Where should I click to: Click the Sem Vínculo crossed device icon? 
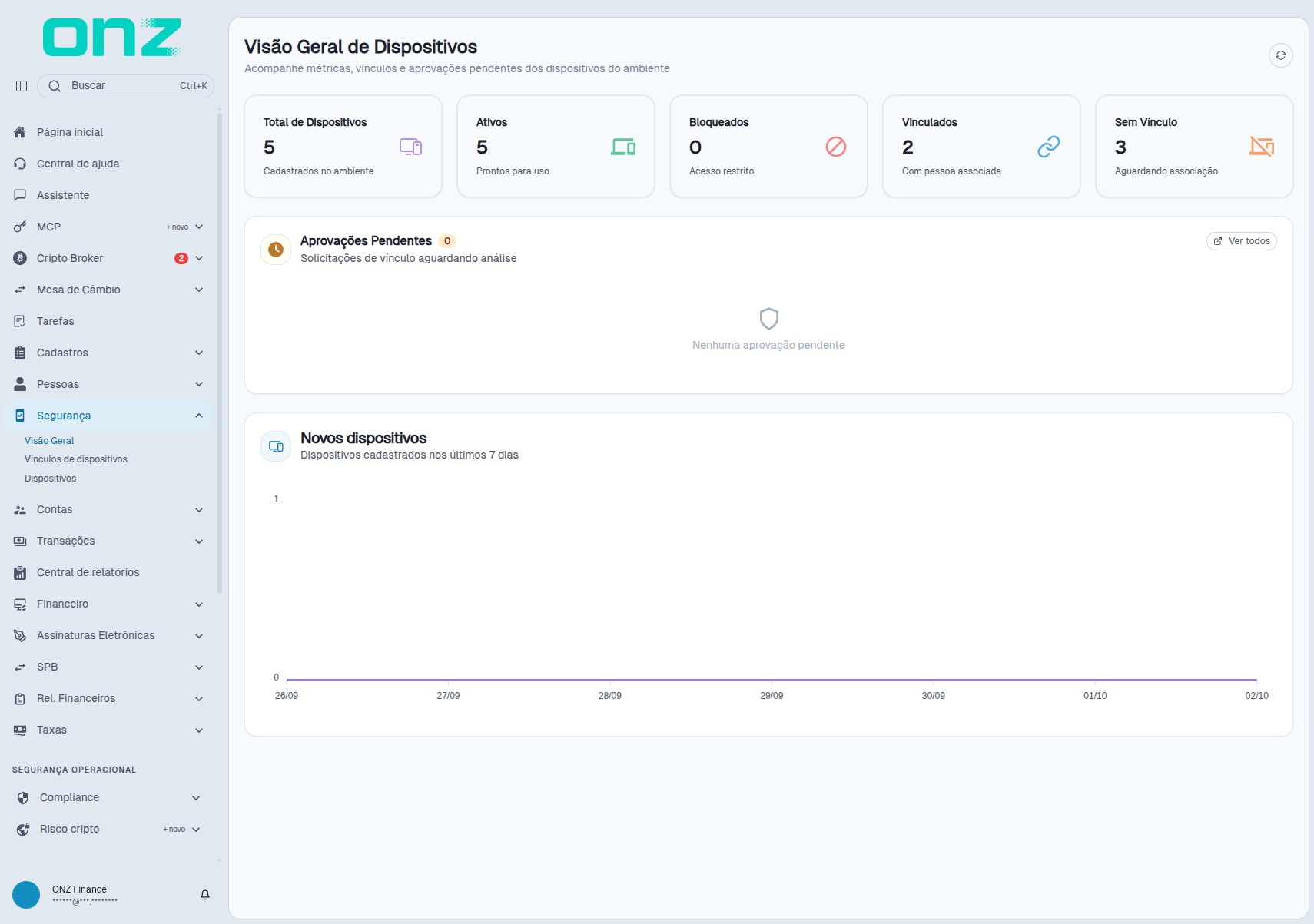(x=1262, y=147)
